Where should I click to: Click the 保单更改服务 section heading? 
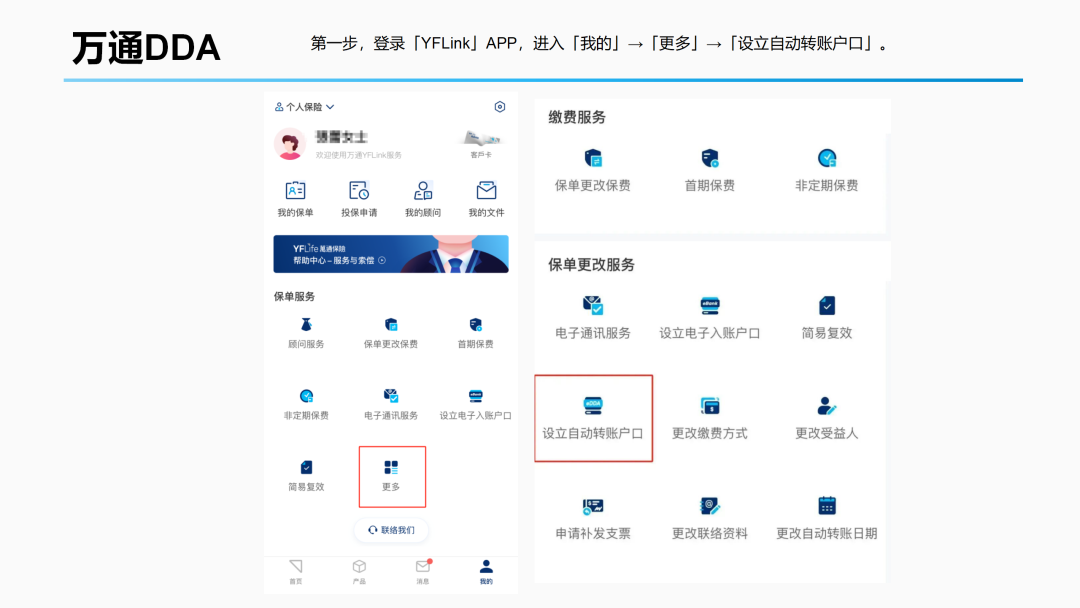pyautogui.click(x=592, y=264)
